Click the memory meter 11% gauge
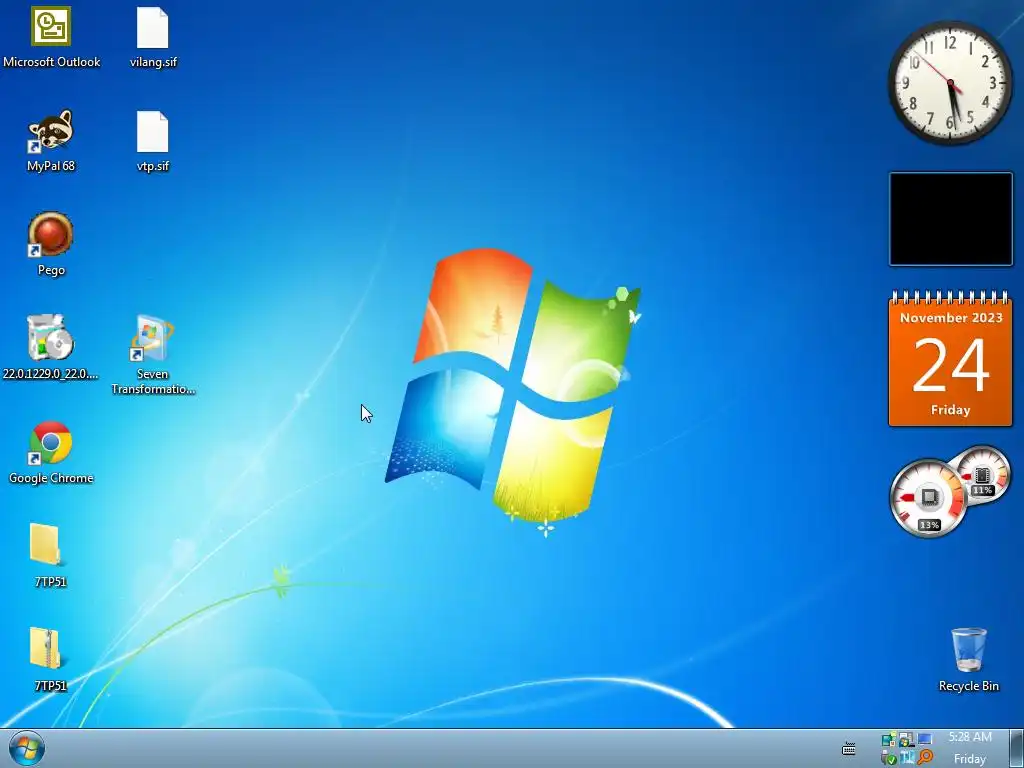Screen dimensions: 1024x768 982,473
